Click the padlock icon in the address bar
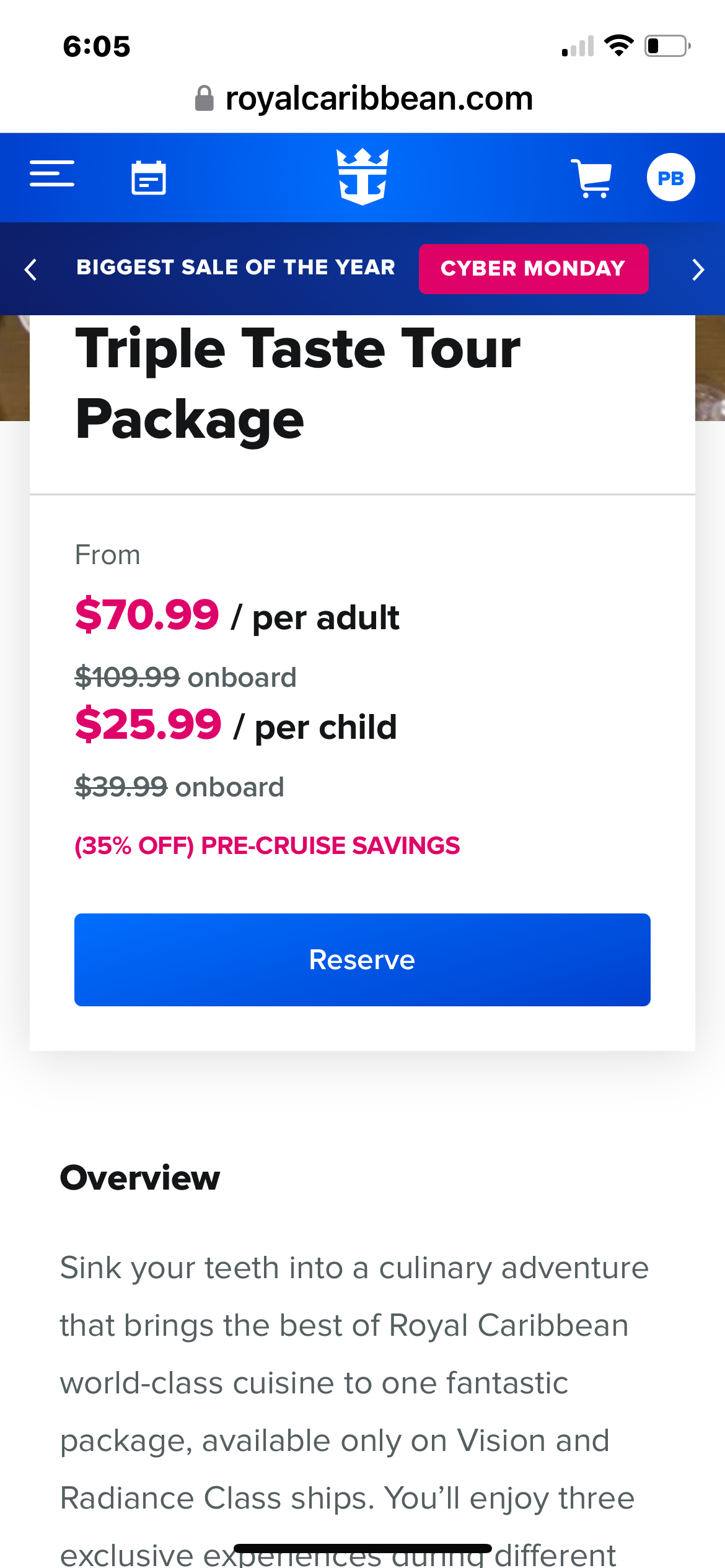The image size is (725, 1568). (204, 98)
